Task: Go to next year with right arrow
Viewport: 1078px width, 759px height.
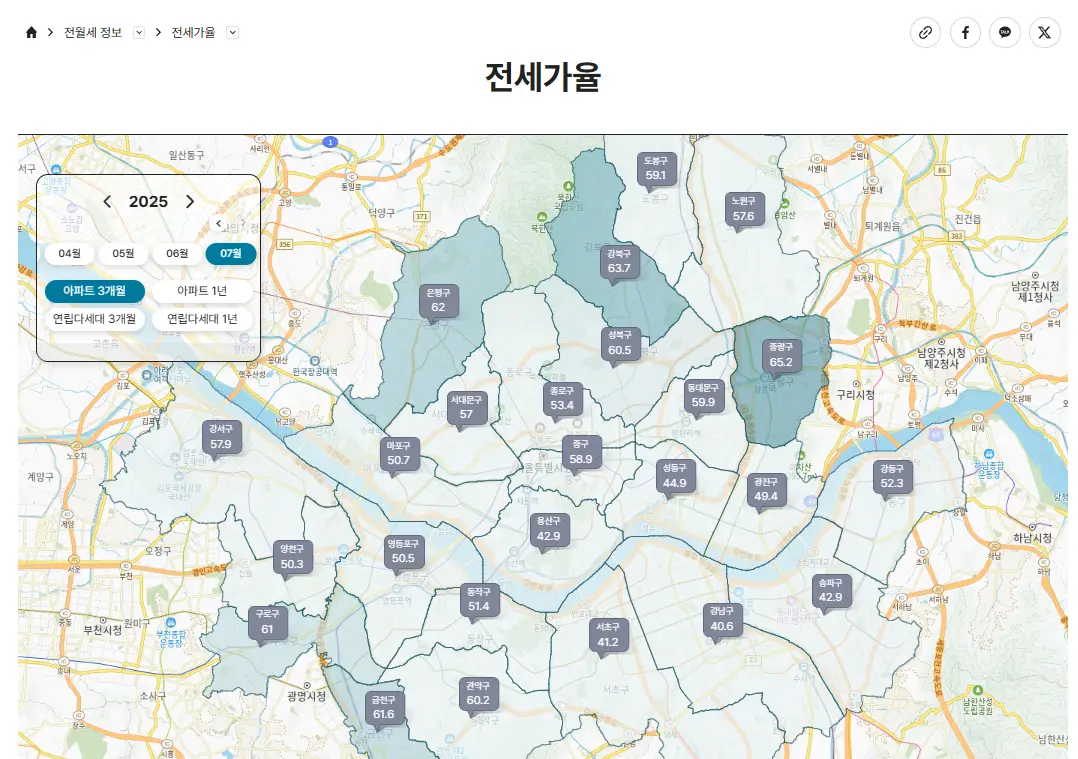Action: [190, 201]
